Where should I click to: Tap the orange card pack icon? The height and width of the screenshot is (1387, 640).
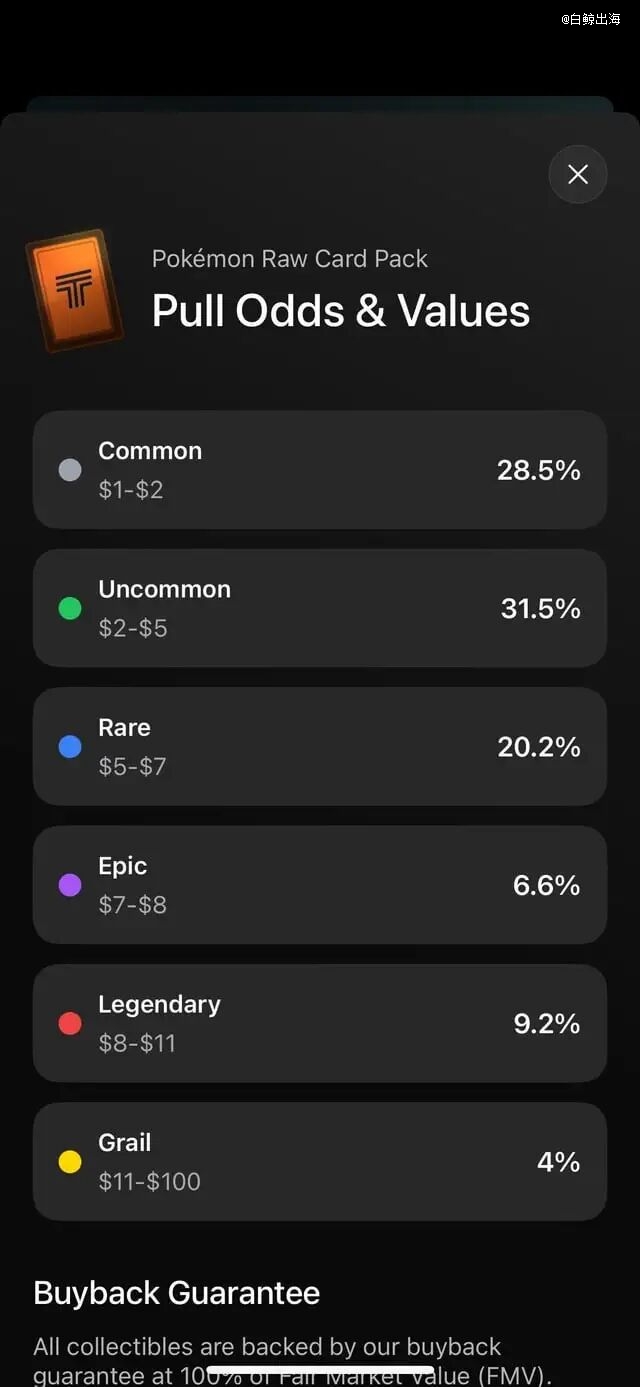[75, 291]
